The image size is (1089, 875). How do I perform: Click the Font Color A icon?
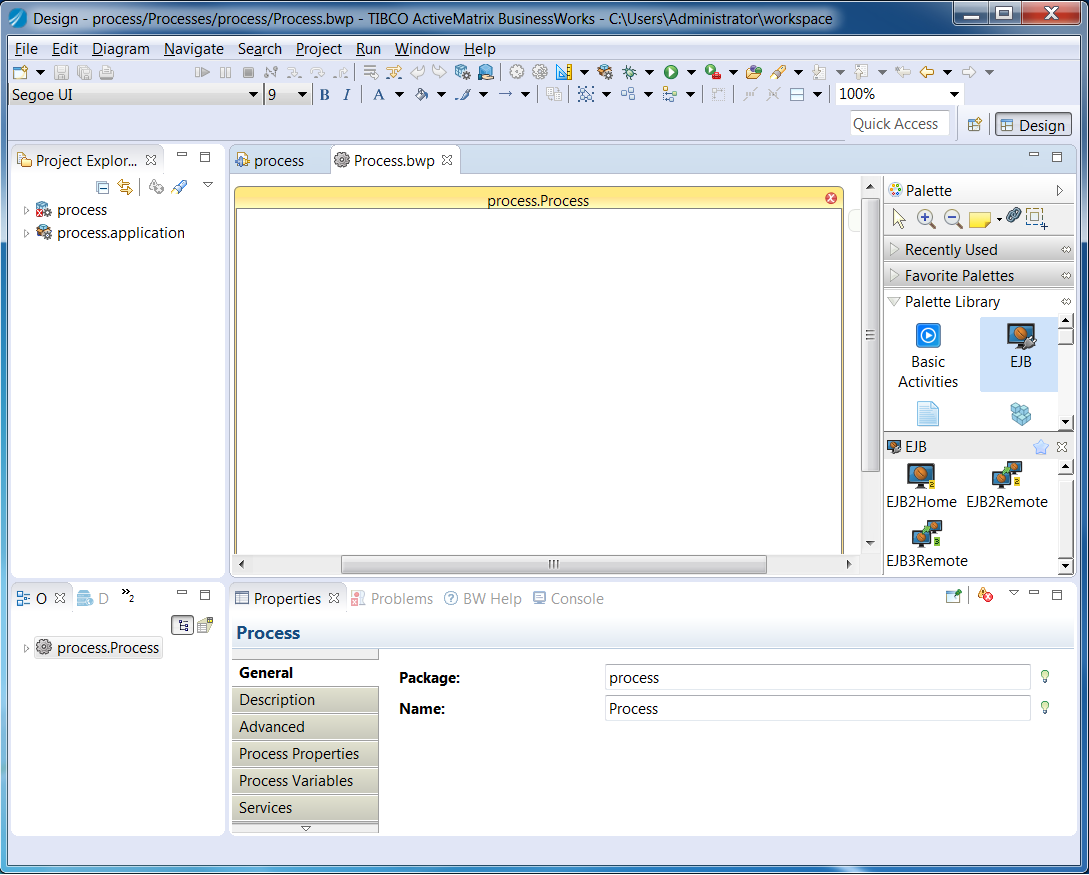379,95
